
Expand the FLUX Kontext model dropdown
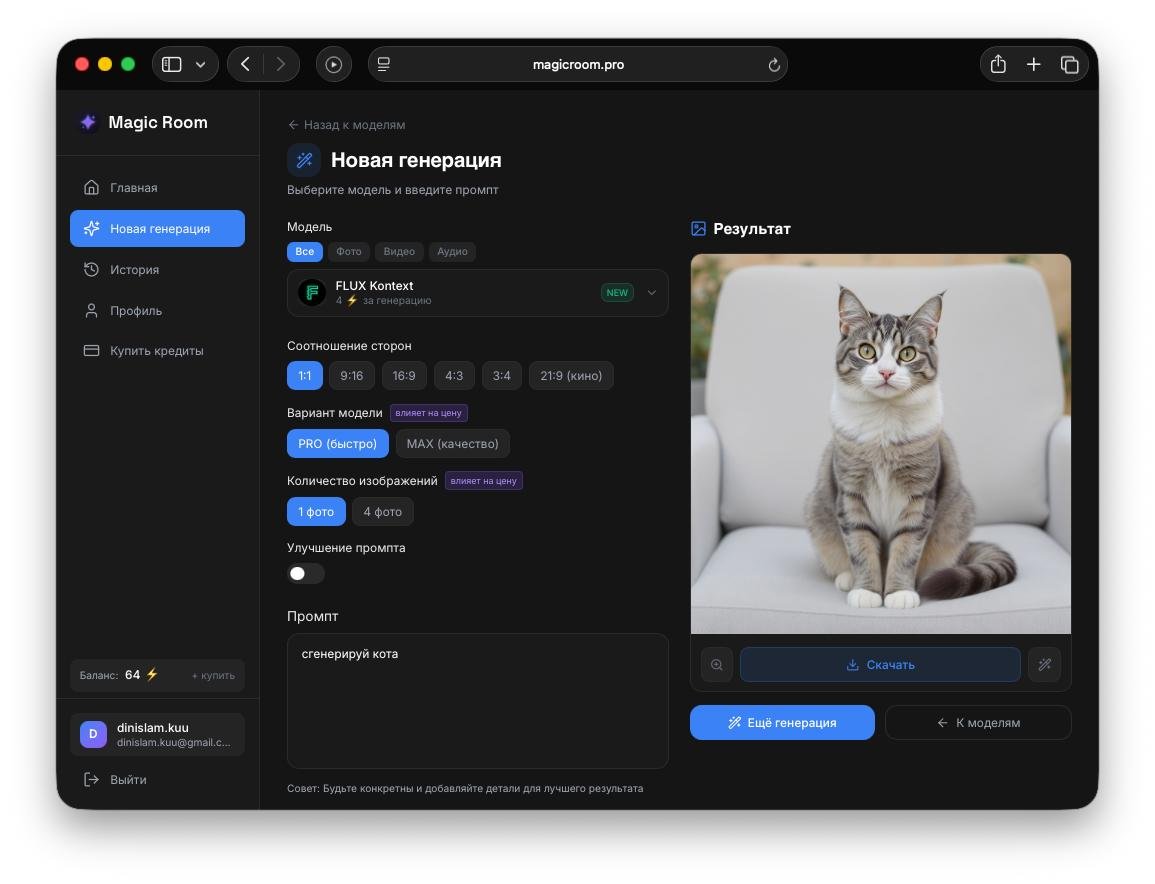coord(477,292)
